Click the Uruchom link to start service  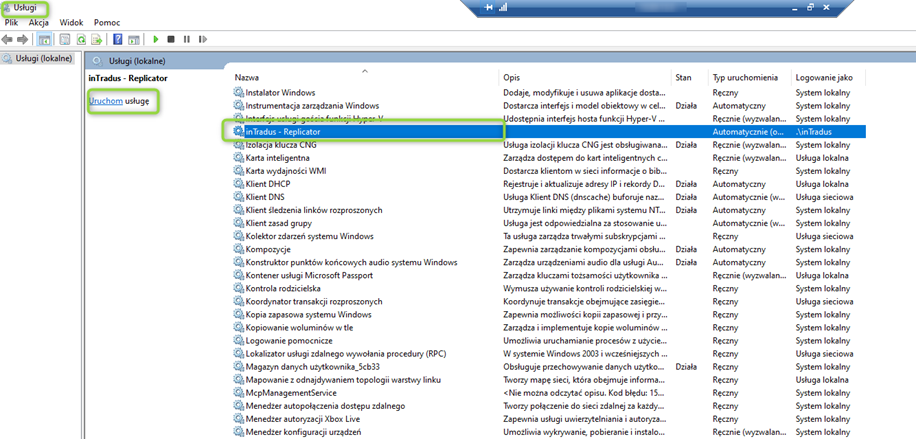point(106,102)
